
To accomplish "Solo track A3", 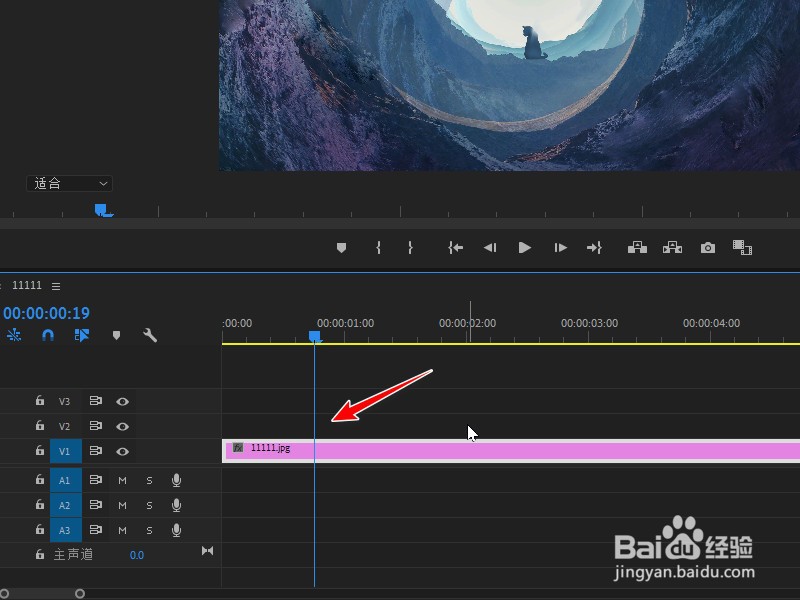I will pos(149,531).
